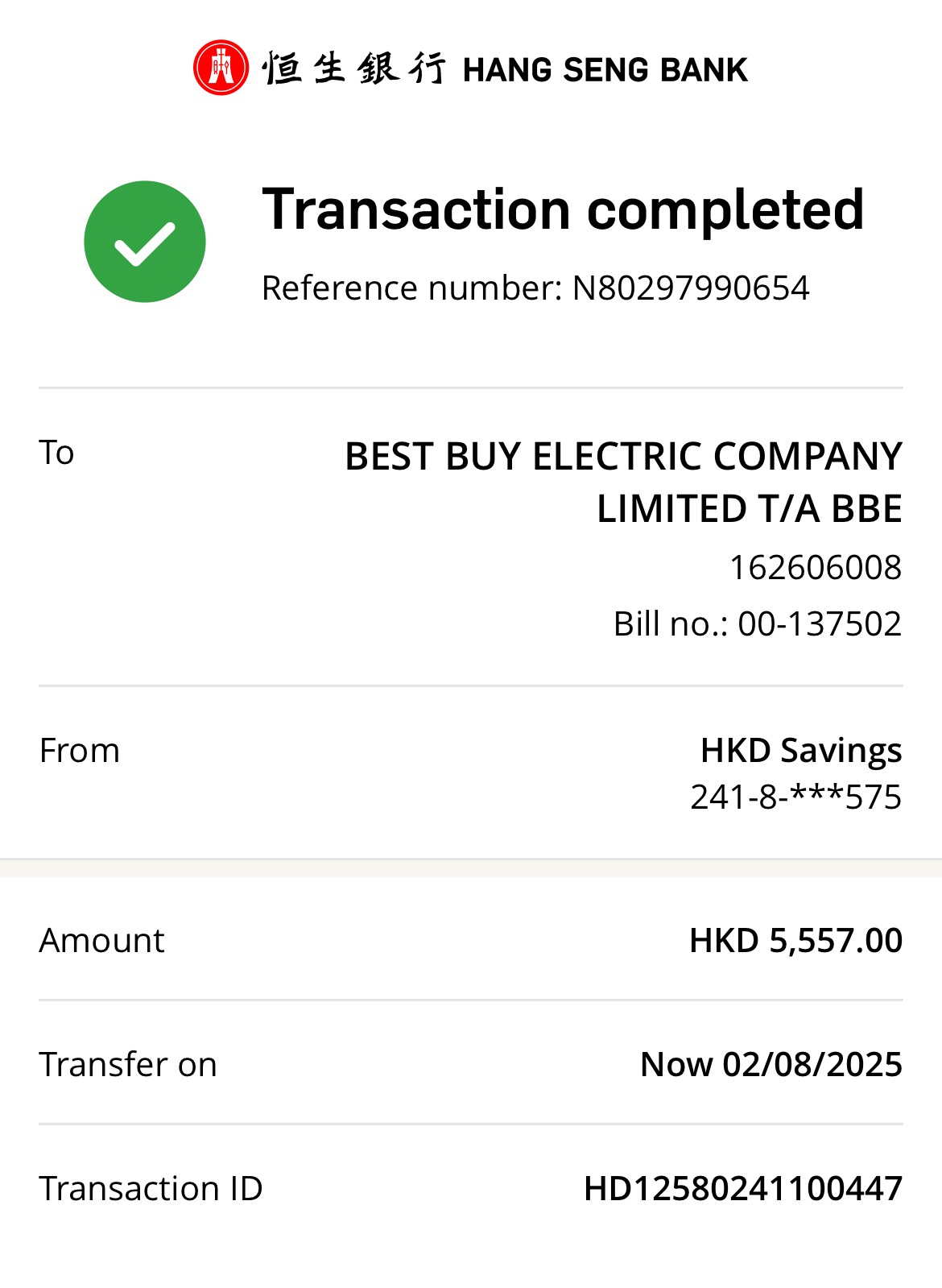
Task: Click the Transfer on label
Action: (128, 1065)
